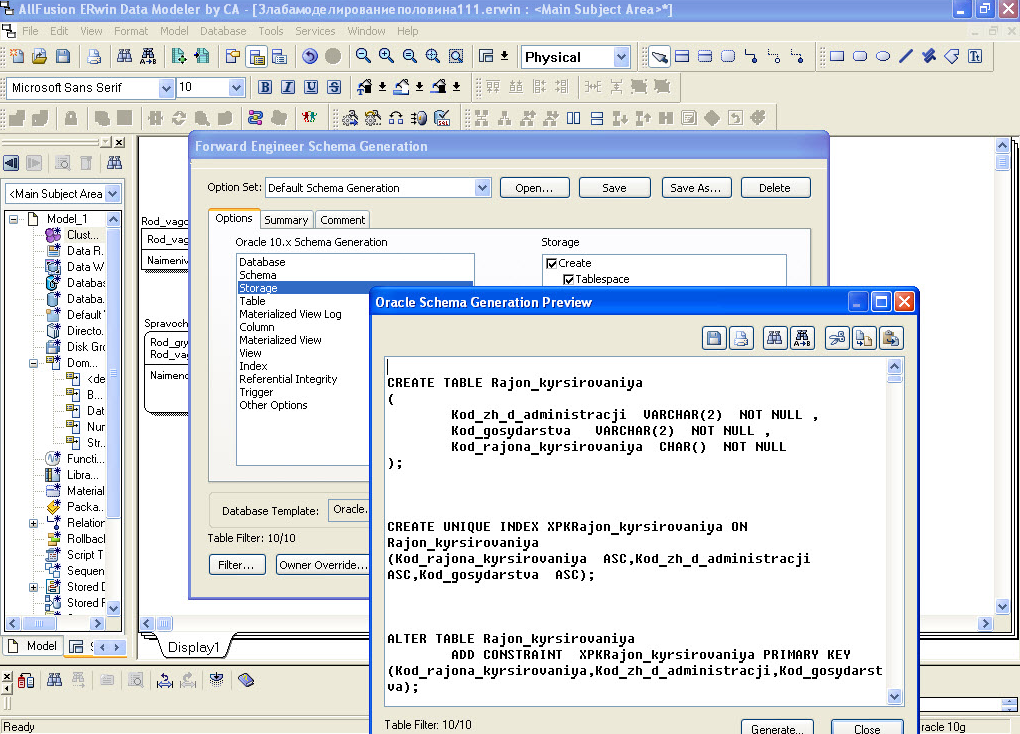1020x734 pixels.
Task: Select the Text annotation tool
Action: tap(974, 57)
